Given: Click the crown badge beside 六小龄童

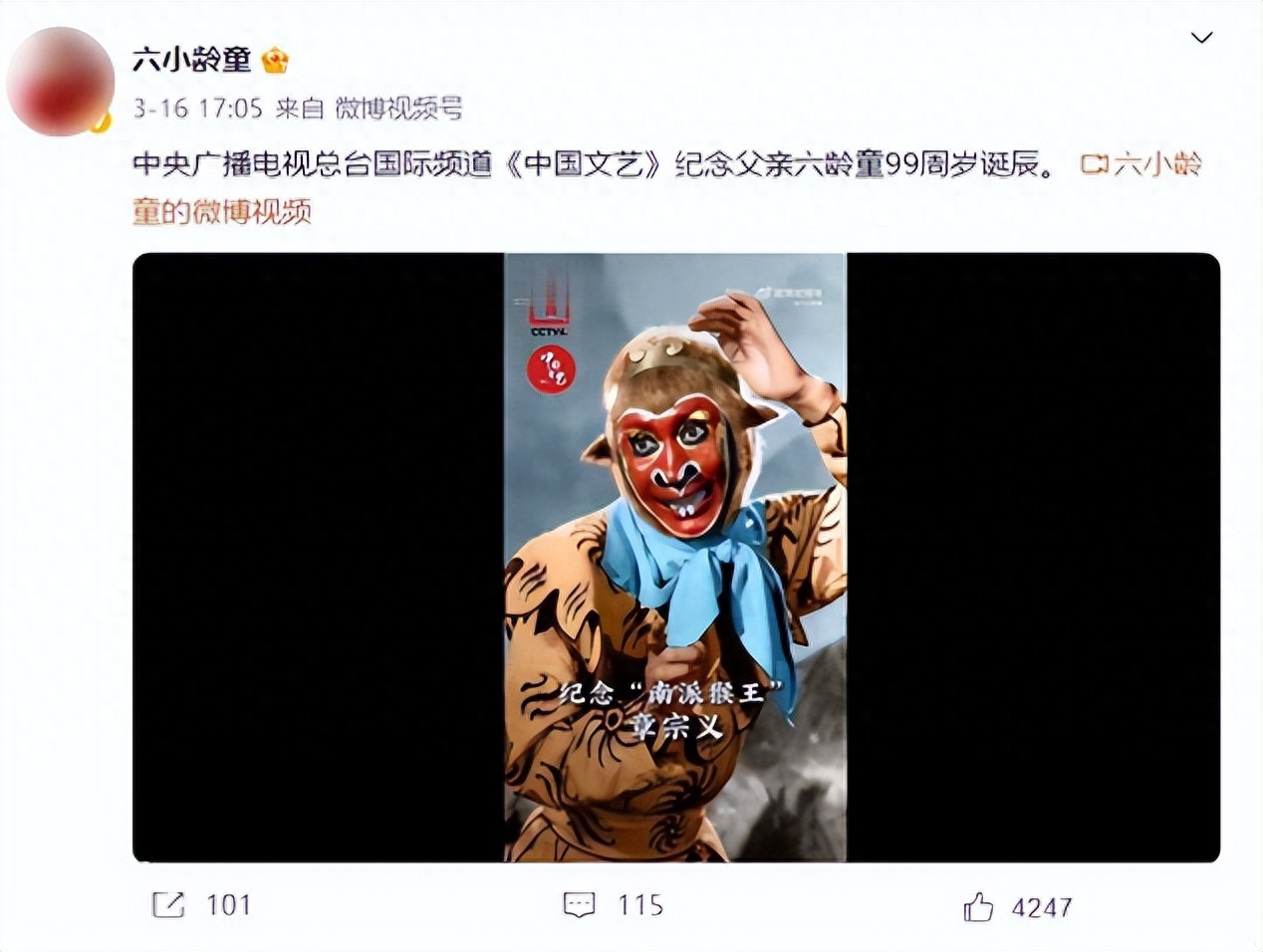Looking at the screenshot, I should click(275, 61).
